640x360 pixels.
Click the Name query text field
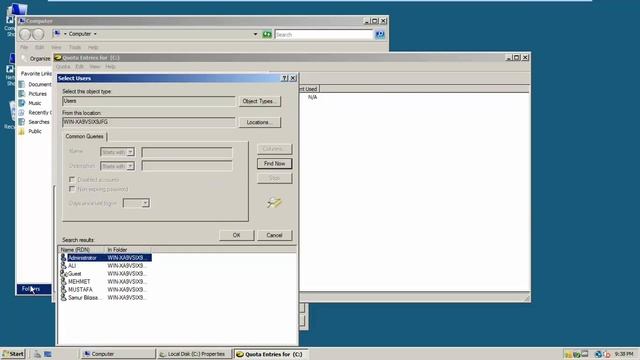click(187, 152)
